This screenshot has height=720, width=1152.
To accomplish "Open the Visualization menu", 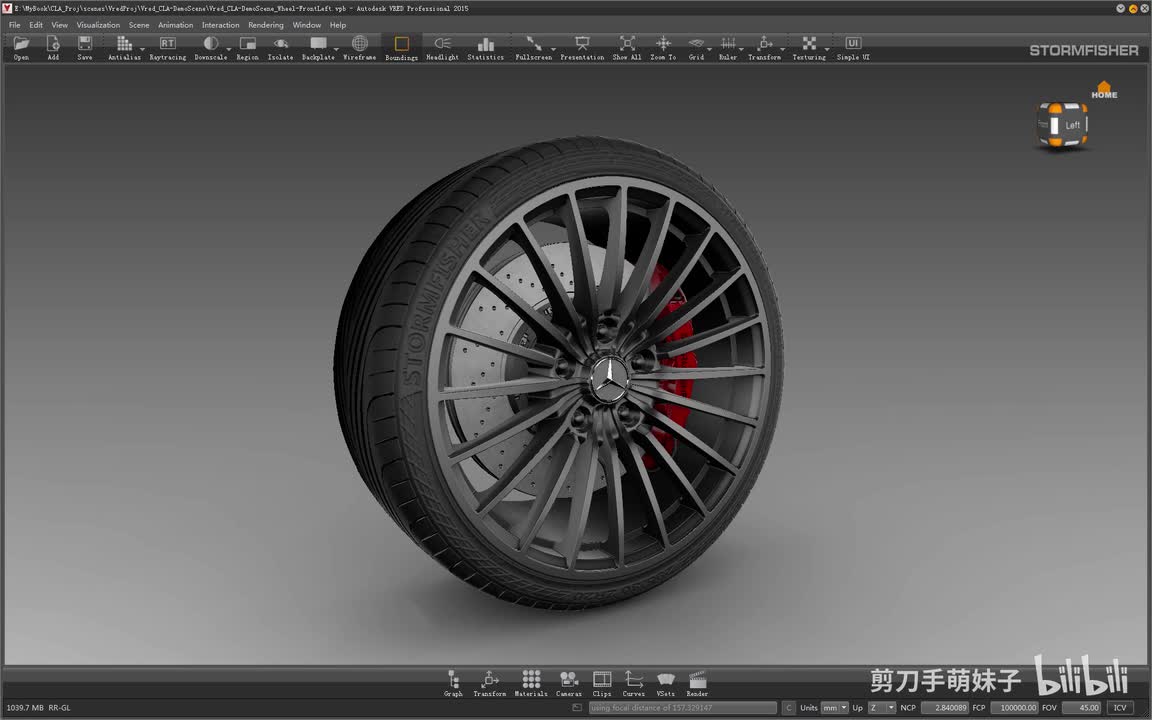I will [x=98, y=25].
